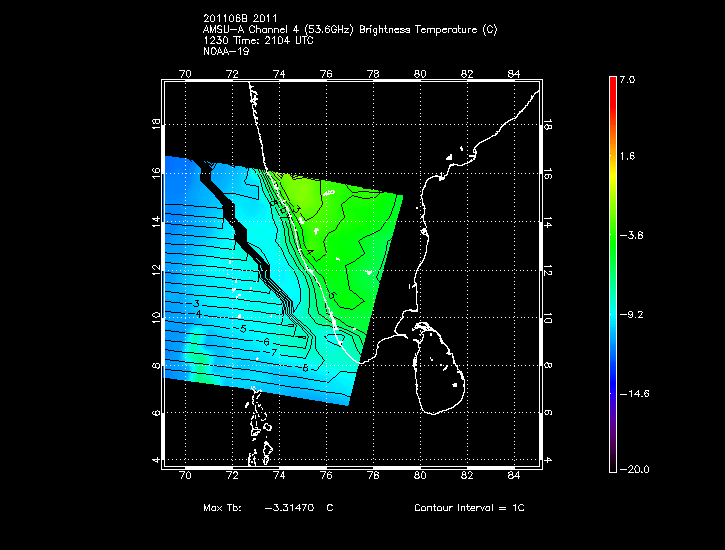Click the '1230 Time: 2104 UTC' line

click(258, 41)
